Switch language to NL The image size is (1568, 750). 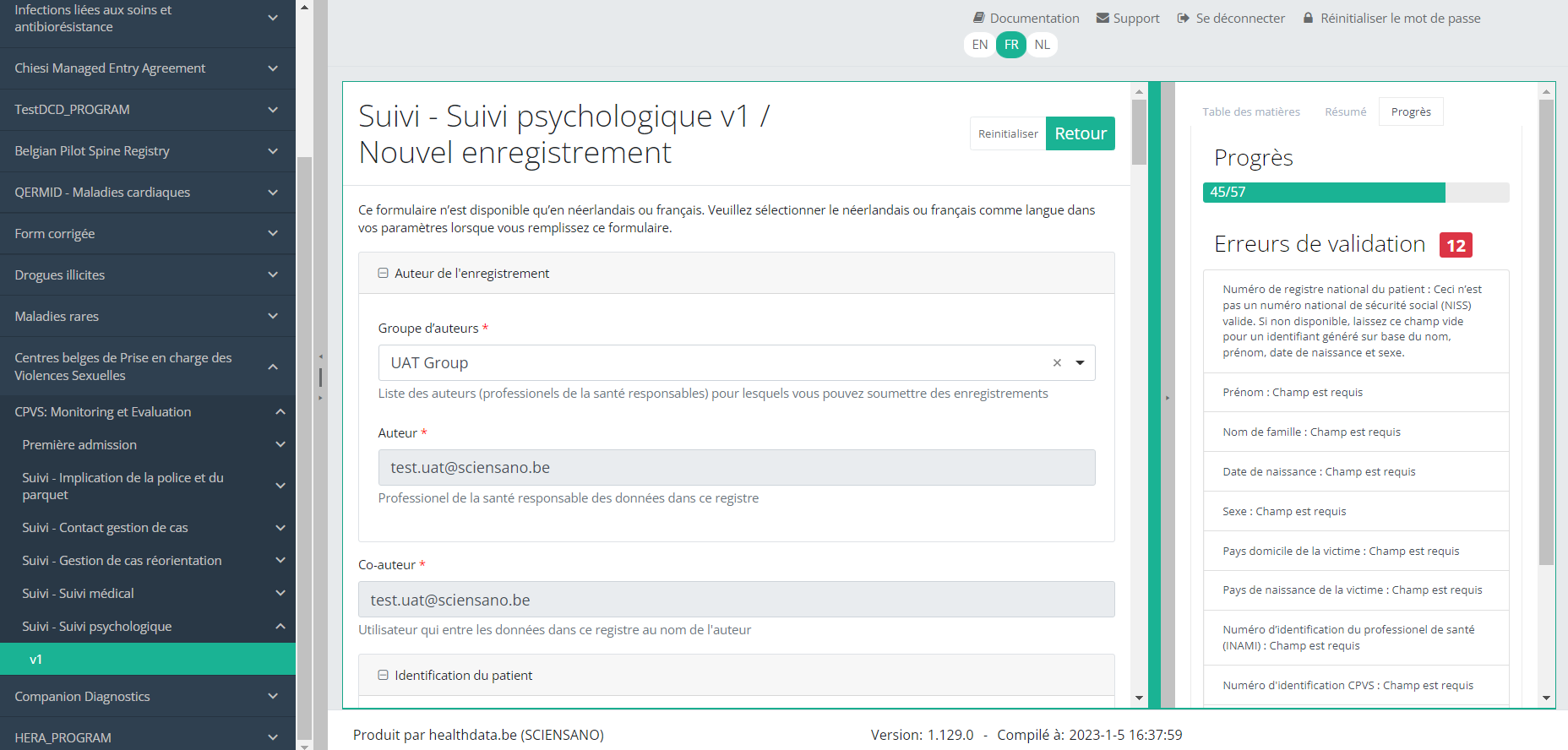click(1043, 45)
